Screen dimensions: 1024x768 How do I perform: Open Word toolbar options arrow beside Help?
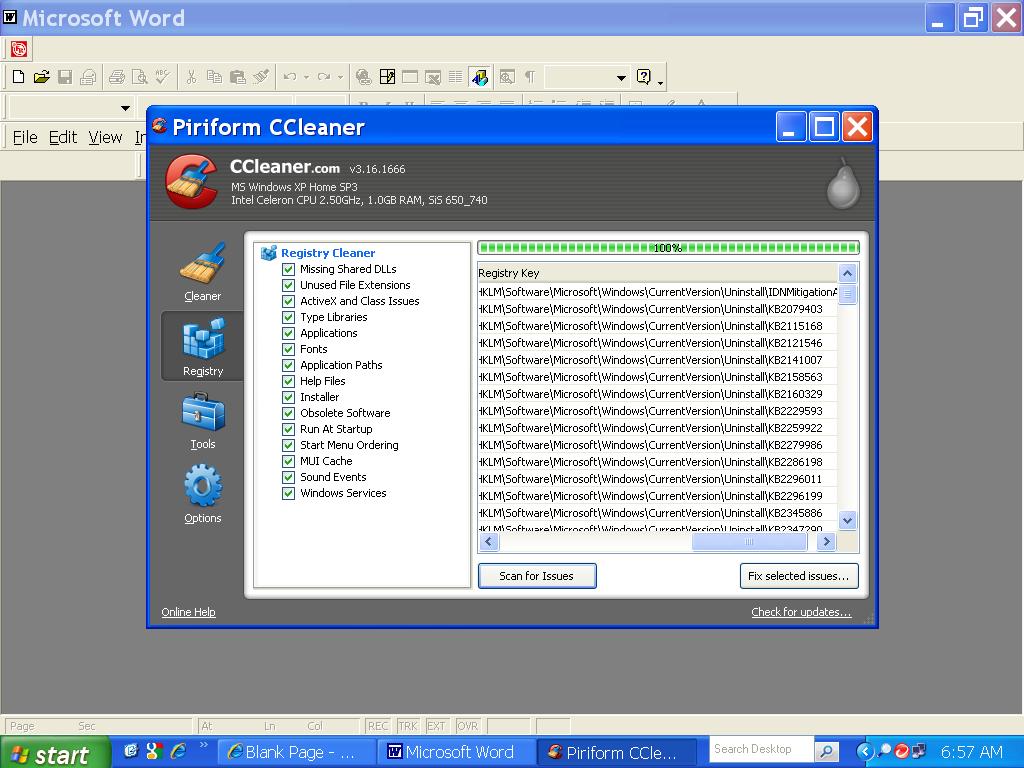(660, 81)
